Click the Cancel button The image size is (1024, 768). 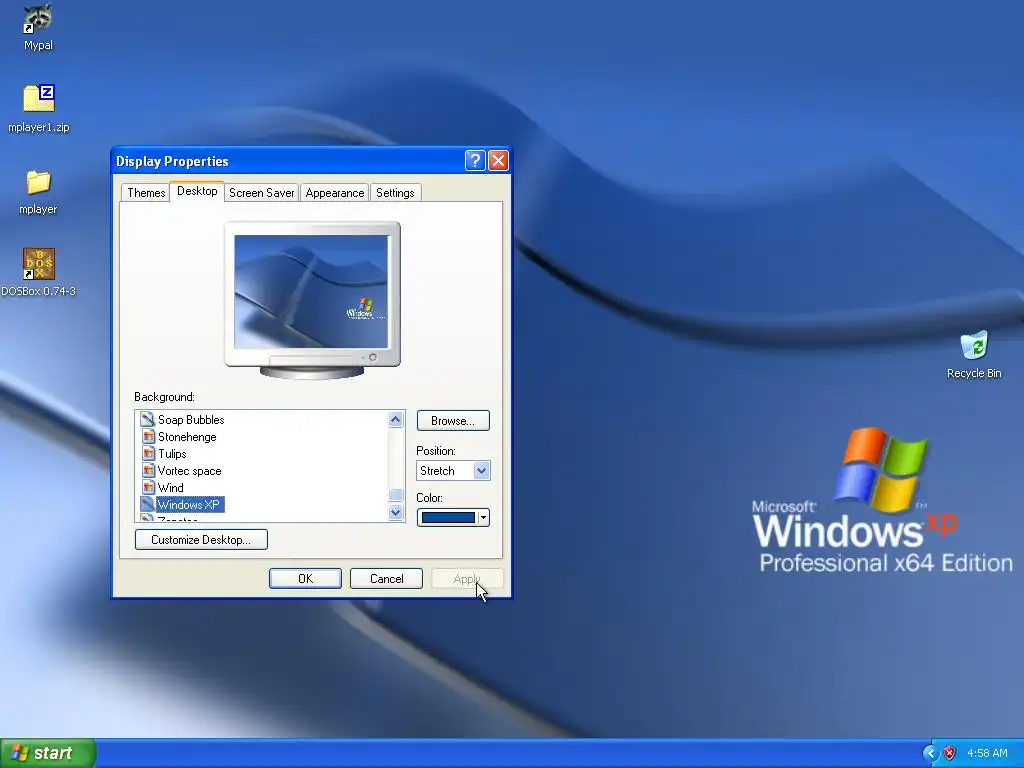tap(386, 579)
